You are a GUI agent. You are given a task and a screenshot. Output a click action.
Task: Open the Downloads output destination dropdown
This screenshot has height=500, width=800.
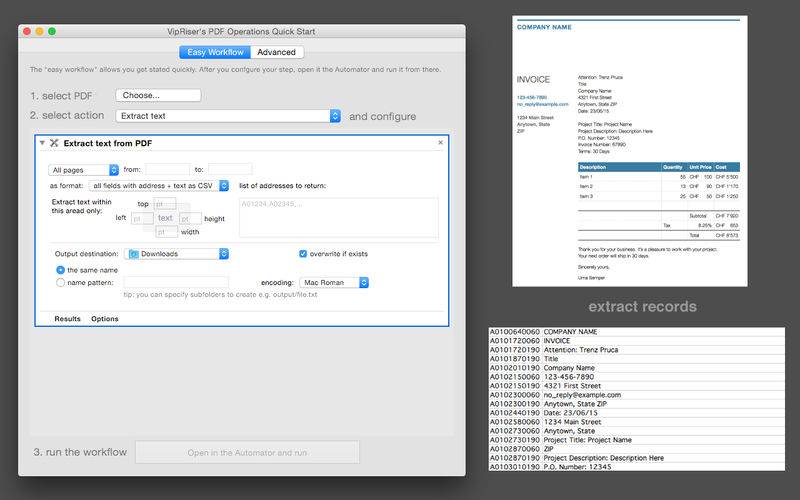point(177,254)
